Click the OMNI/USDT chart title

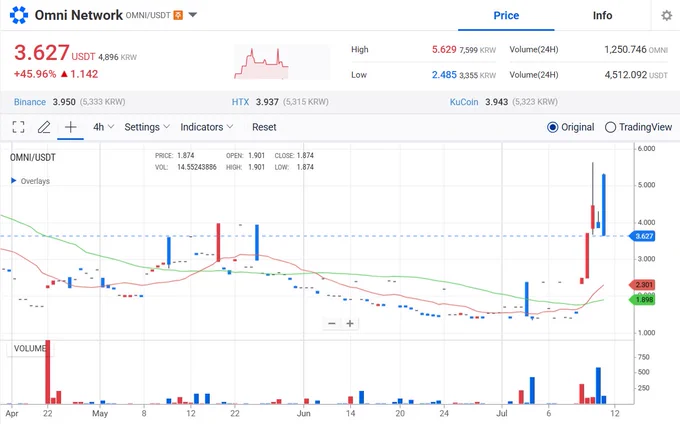(33, 157)
